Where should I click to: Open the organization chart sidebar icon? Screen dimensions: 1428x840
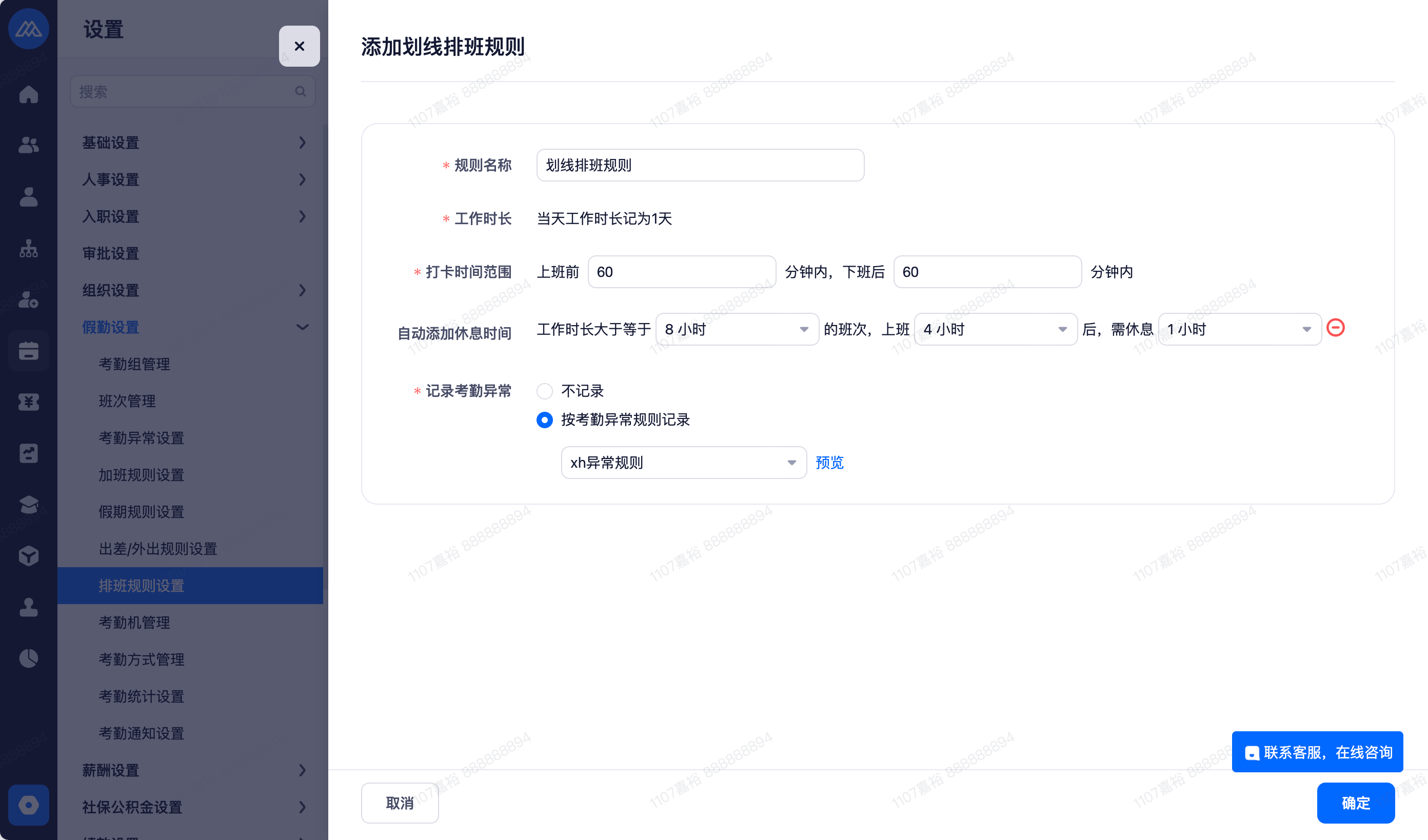tap(28, 248)
